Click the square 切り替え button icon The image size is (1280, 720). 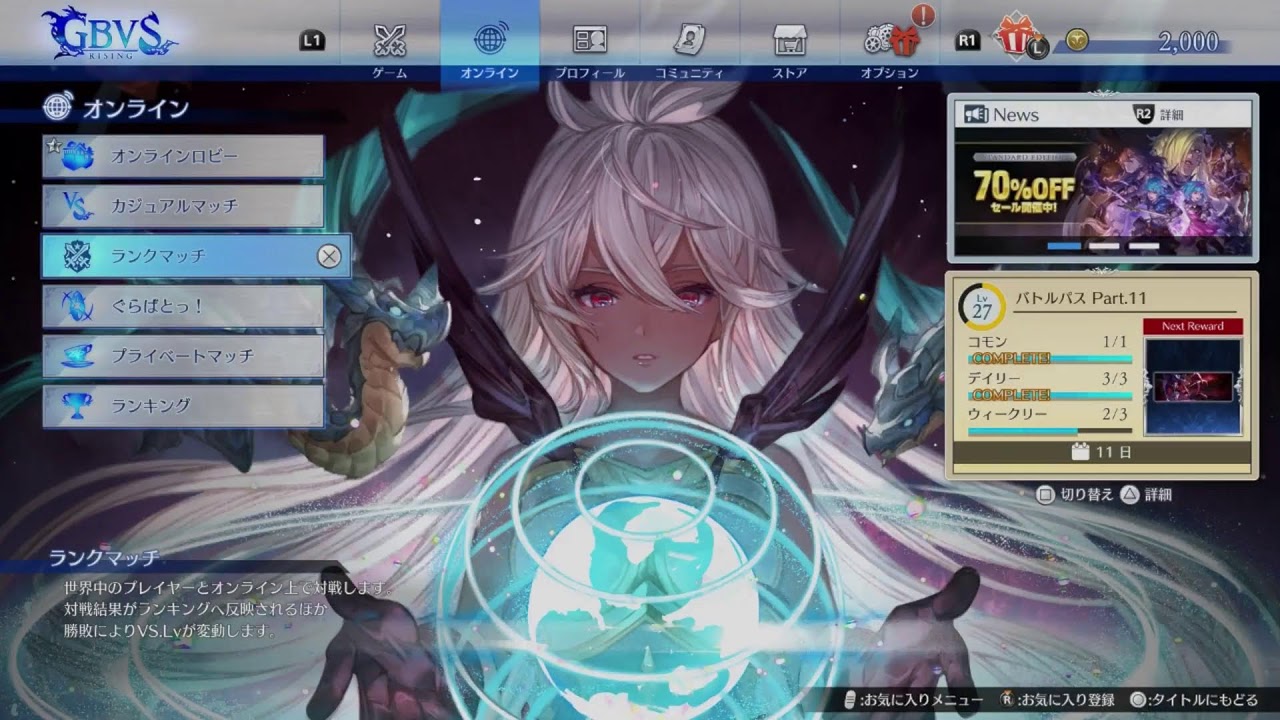[1046, 494]
